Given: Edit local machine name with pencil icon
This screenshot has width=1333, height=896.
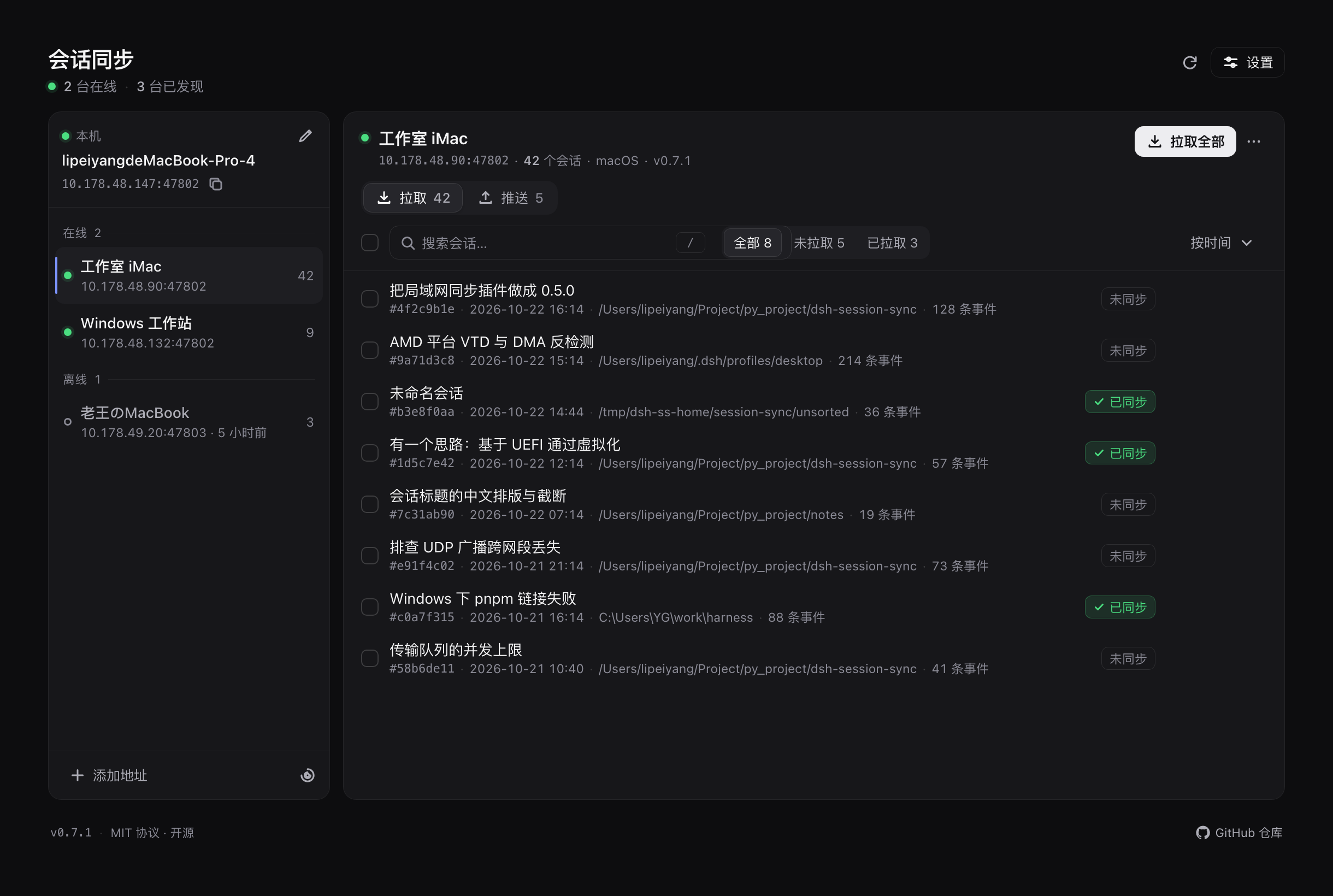Looking at the screenshot, I should (306, 136).
